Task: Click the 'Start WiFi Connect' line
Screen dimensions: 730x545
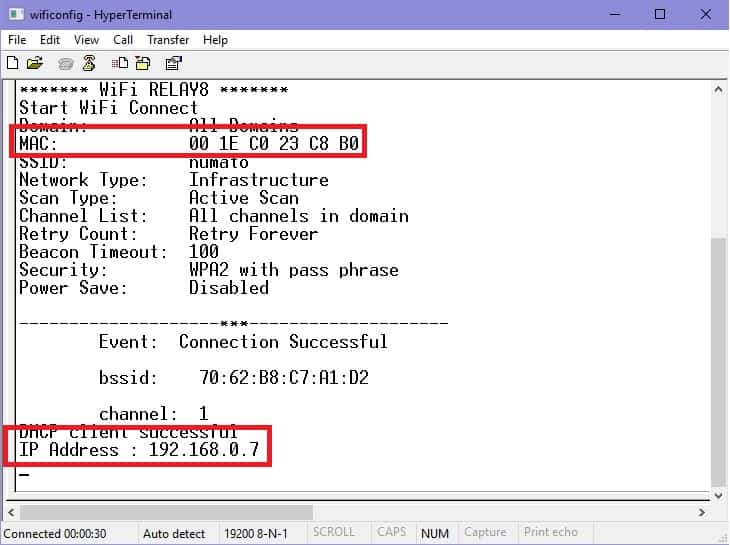Action: 109,108
